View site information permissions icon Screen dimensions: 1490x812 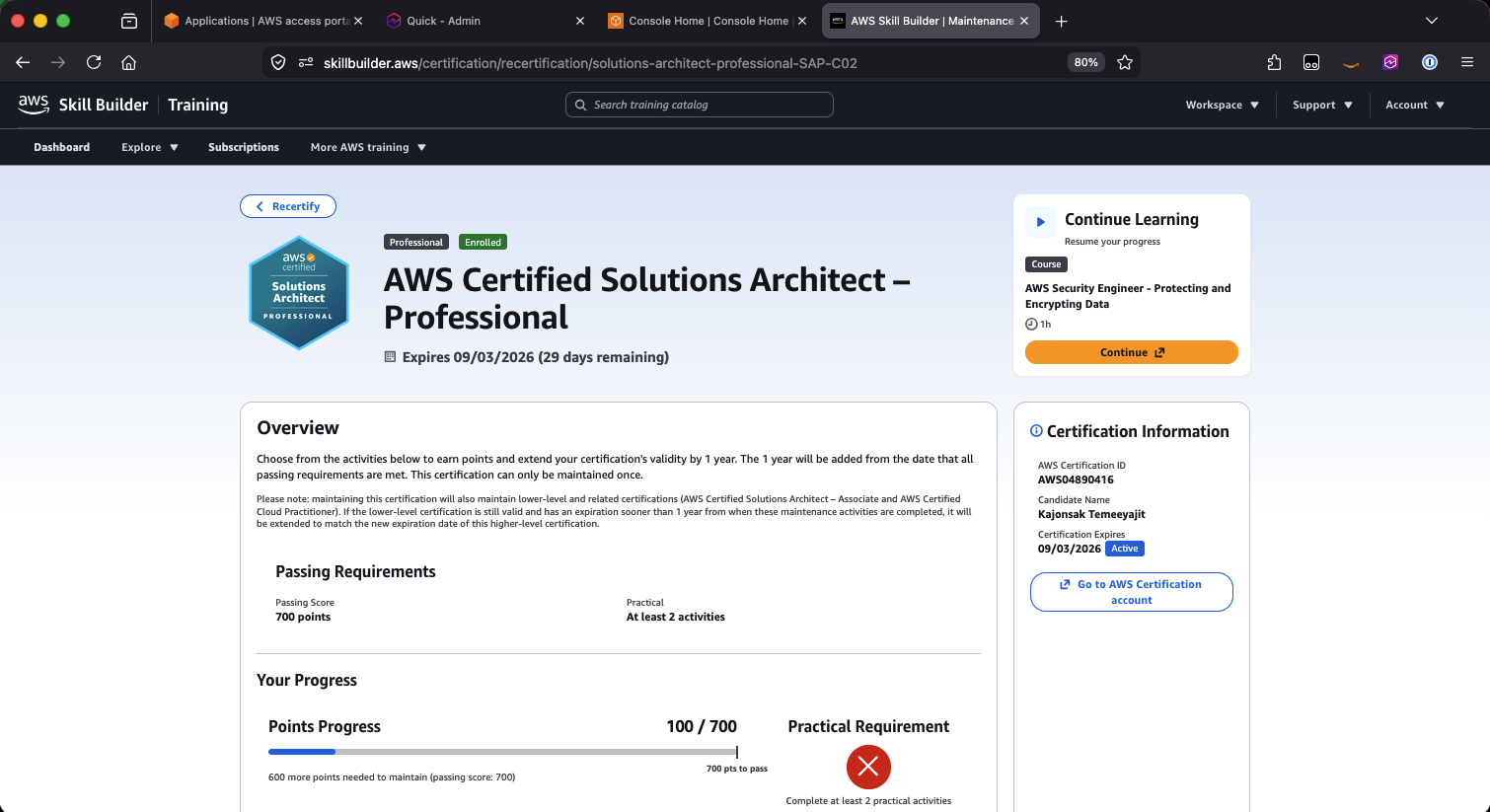pyautogui.click(x=306, y=62)
